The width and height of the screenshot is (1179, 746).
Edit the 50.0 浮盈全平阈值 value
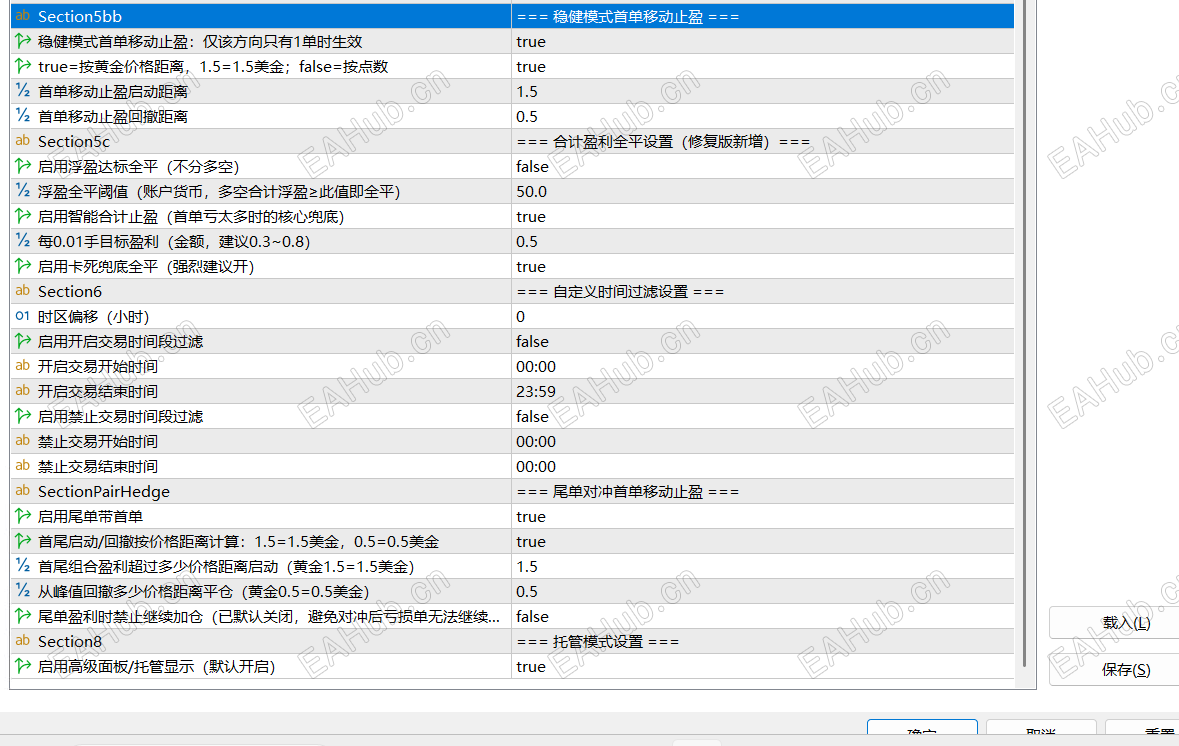point(762,191)
